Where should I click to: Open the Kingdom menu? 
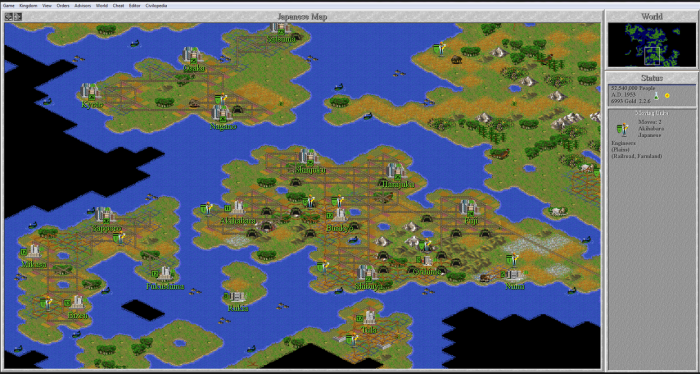[x=28, y=6]
